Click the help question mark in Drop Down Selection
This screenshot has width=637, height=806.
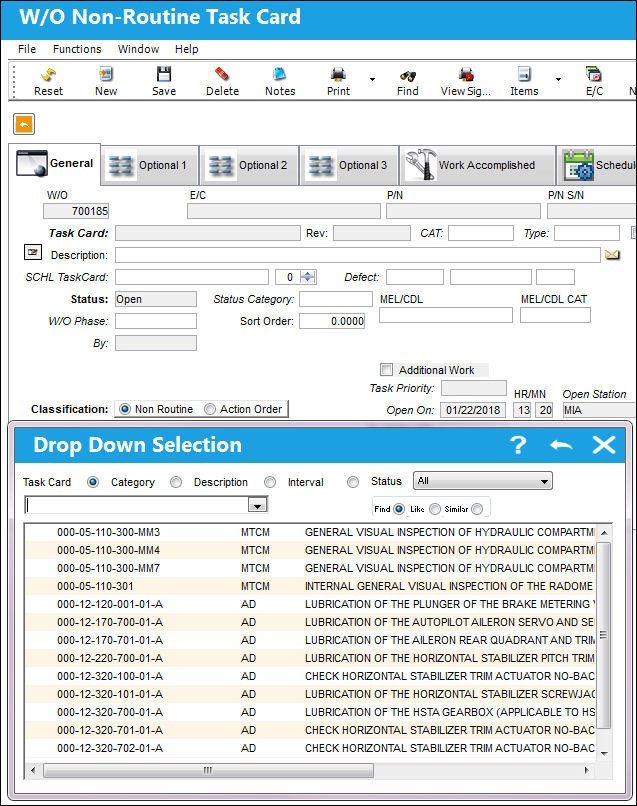[x=518, y=445]
